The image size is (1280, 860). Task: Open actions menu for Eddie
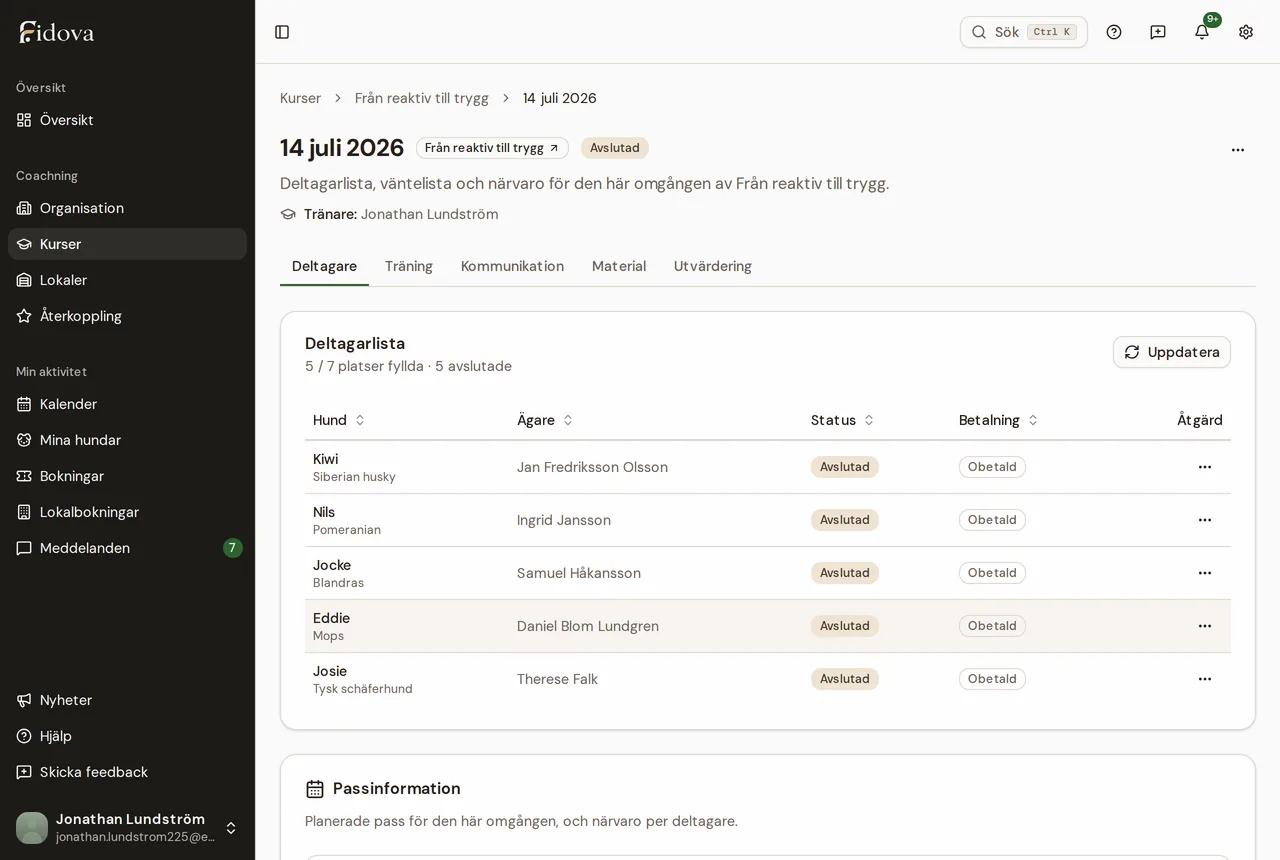[x=1205, y=626]
